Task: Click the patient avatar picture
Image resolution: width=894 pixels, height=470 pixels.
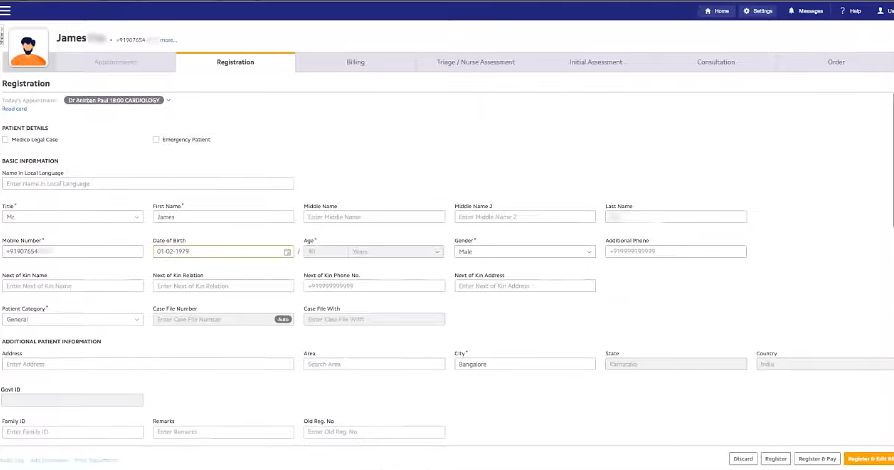Action: click(x=29, y=49)
